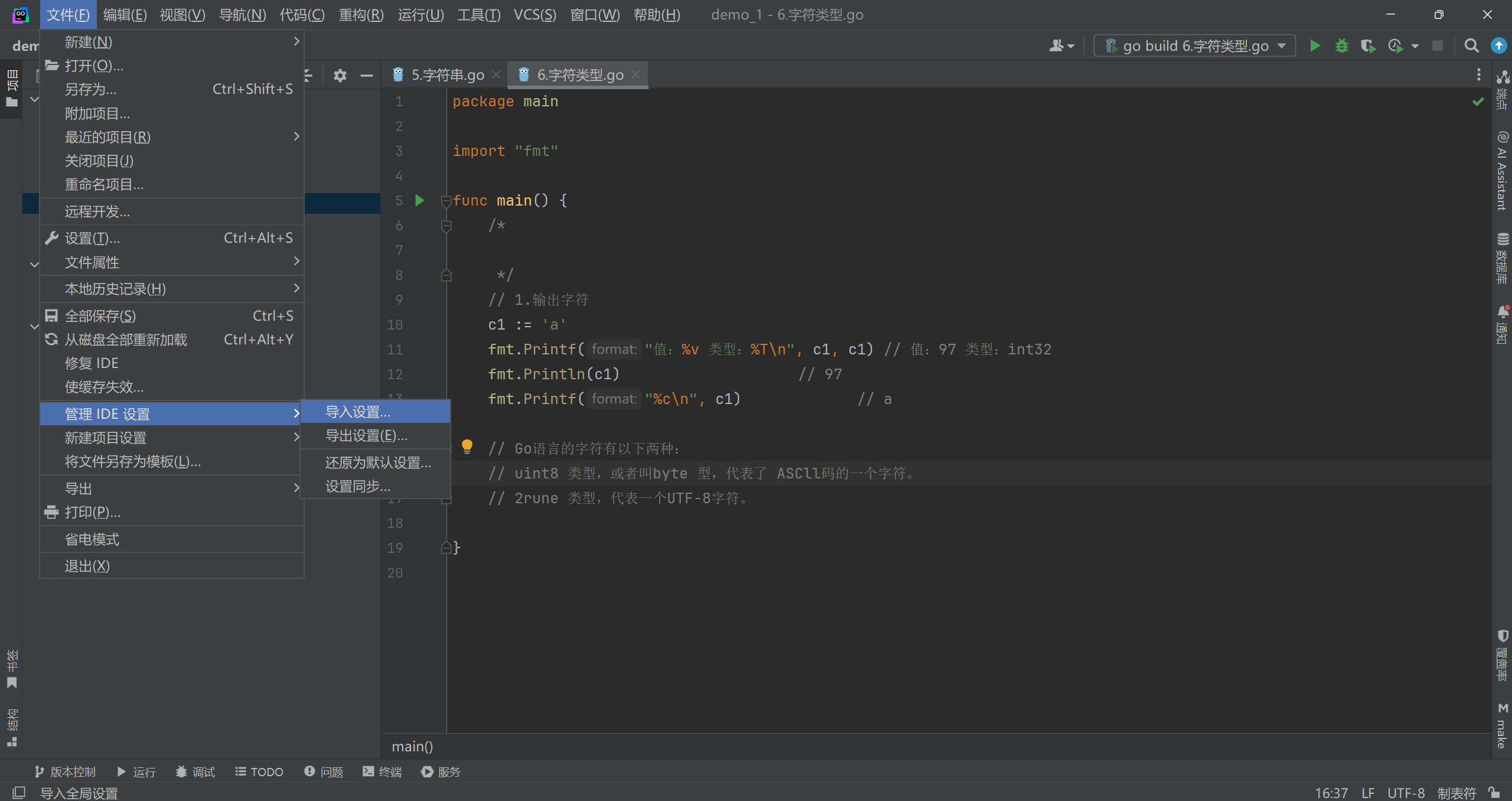Screen dimensions: 1512x801
Task: Expand Local History submenu
Action: (172, 289)
